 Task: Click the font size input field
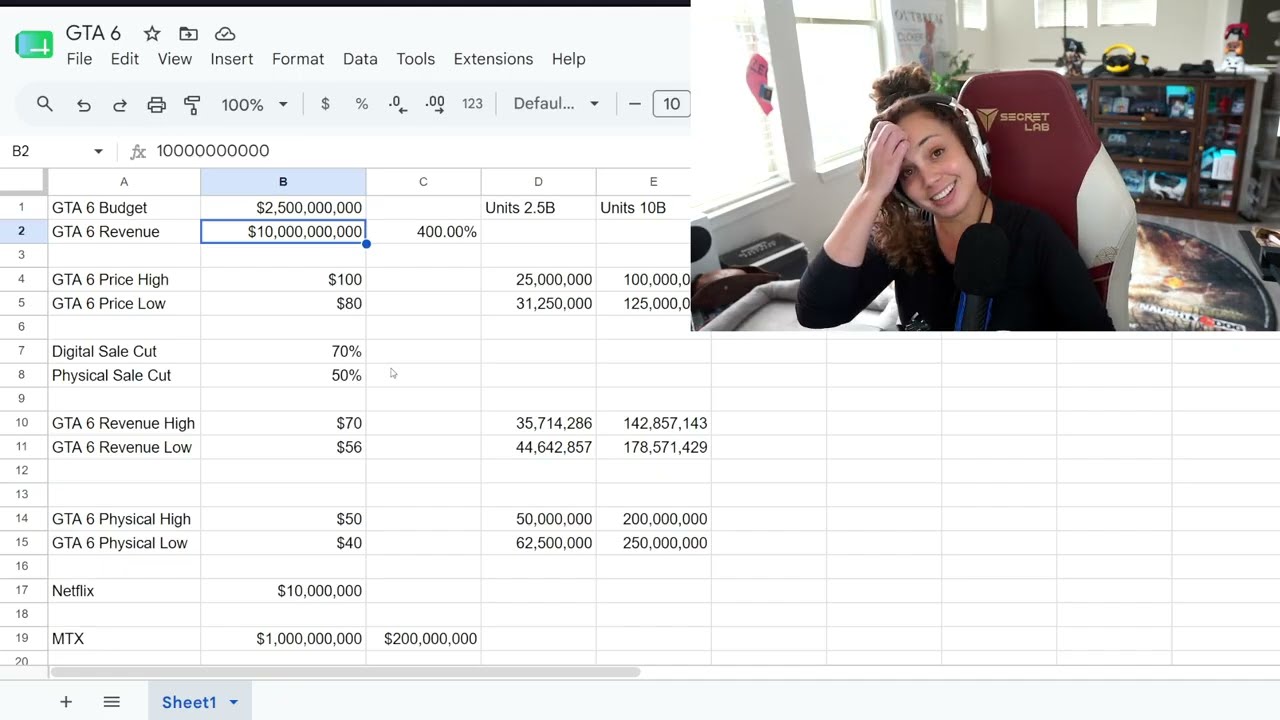(671, 104)
